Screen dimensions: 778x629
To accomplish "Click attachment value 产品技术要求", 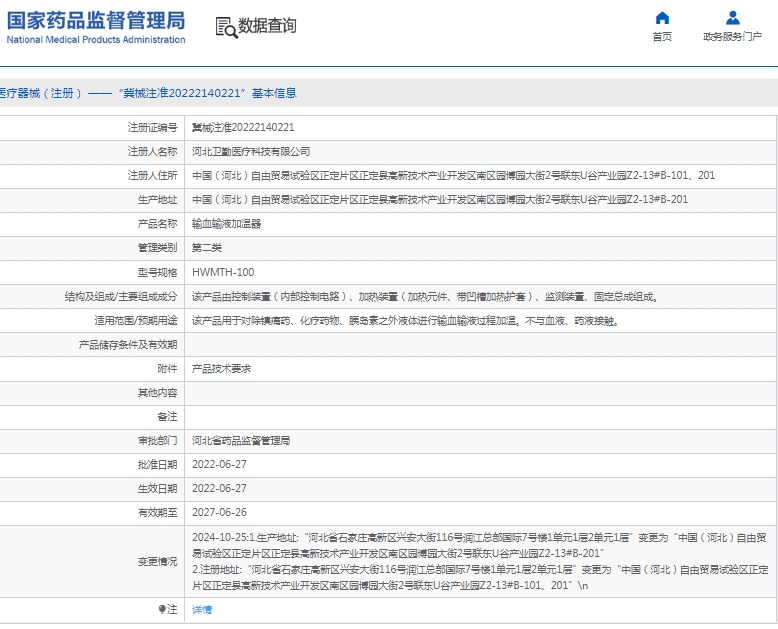I will click(x=222, y=369).
